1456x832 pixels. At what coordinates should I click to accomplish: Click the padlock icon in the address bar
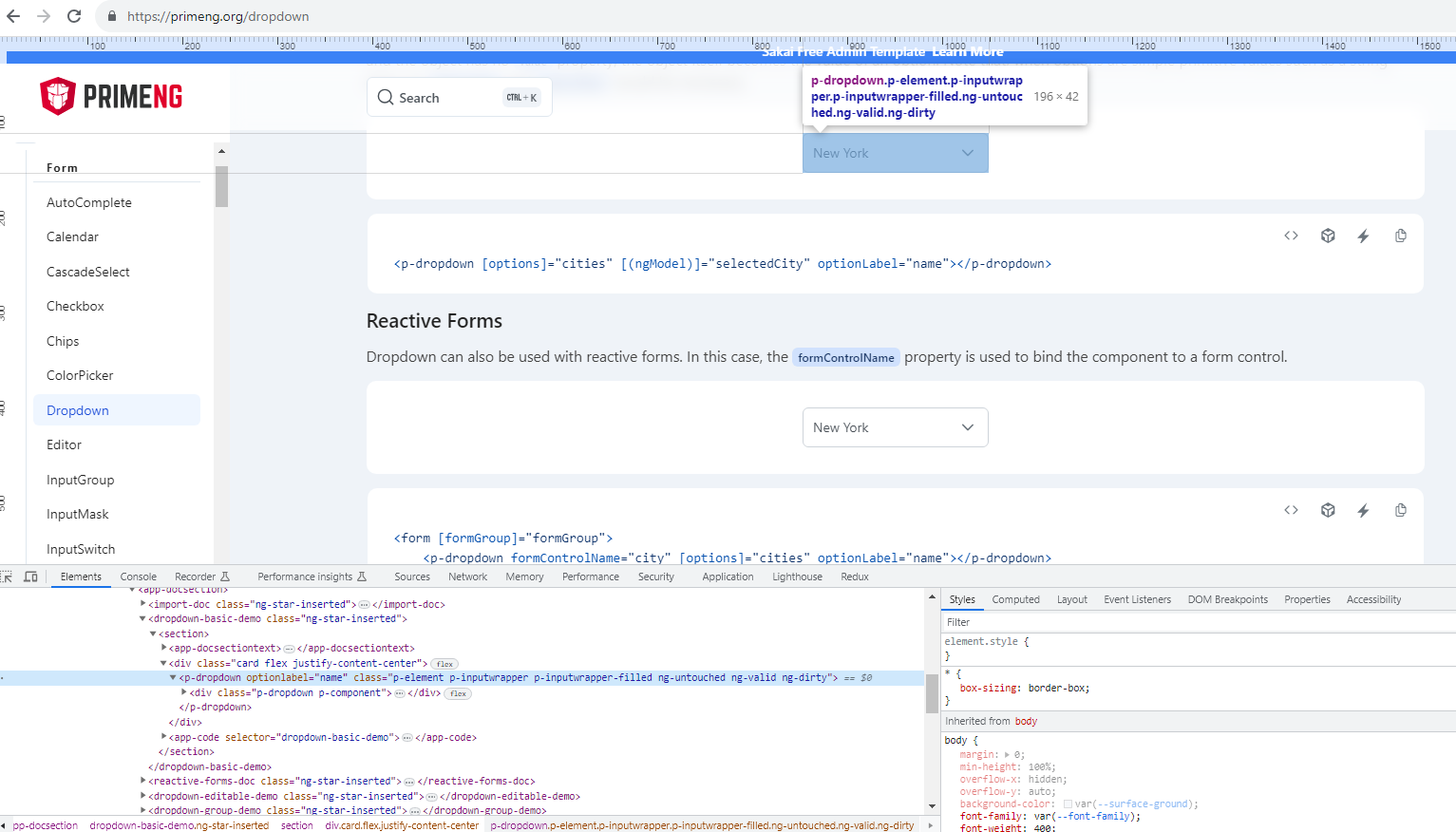pyautogui.click(x=111, y=15)
